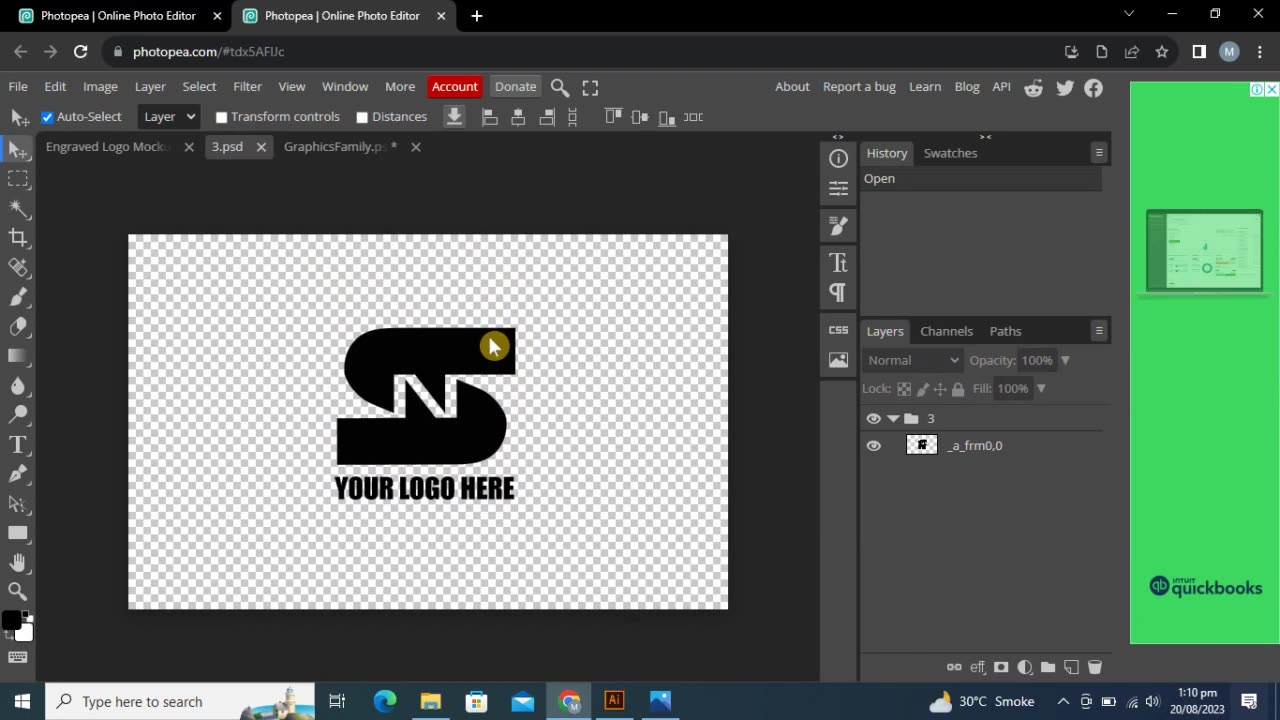Open the Character panel icon
The image size is (1280, 720).
tap(838, 262)
